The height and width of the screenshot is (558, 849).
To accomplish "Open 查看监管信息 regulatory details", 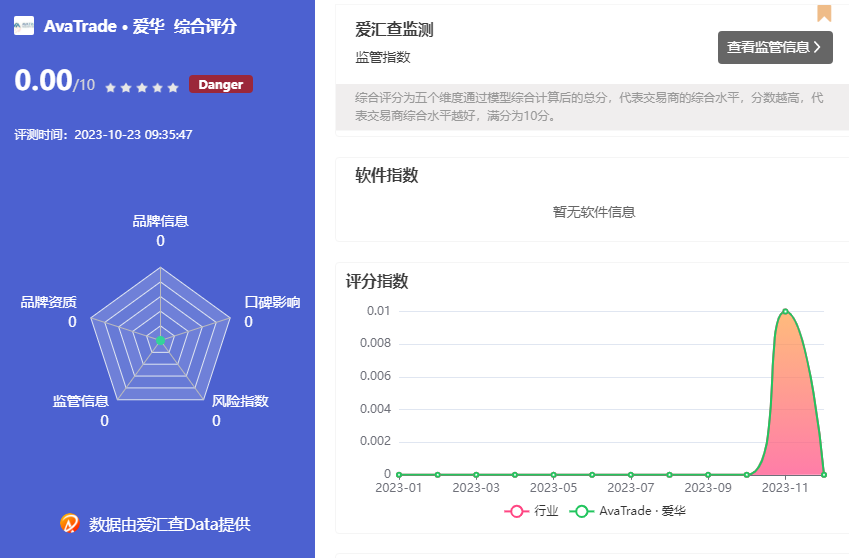I will click(x=774, y=47).
